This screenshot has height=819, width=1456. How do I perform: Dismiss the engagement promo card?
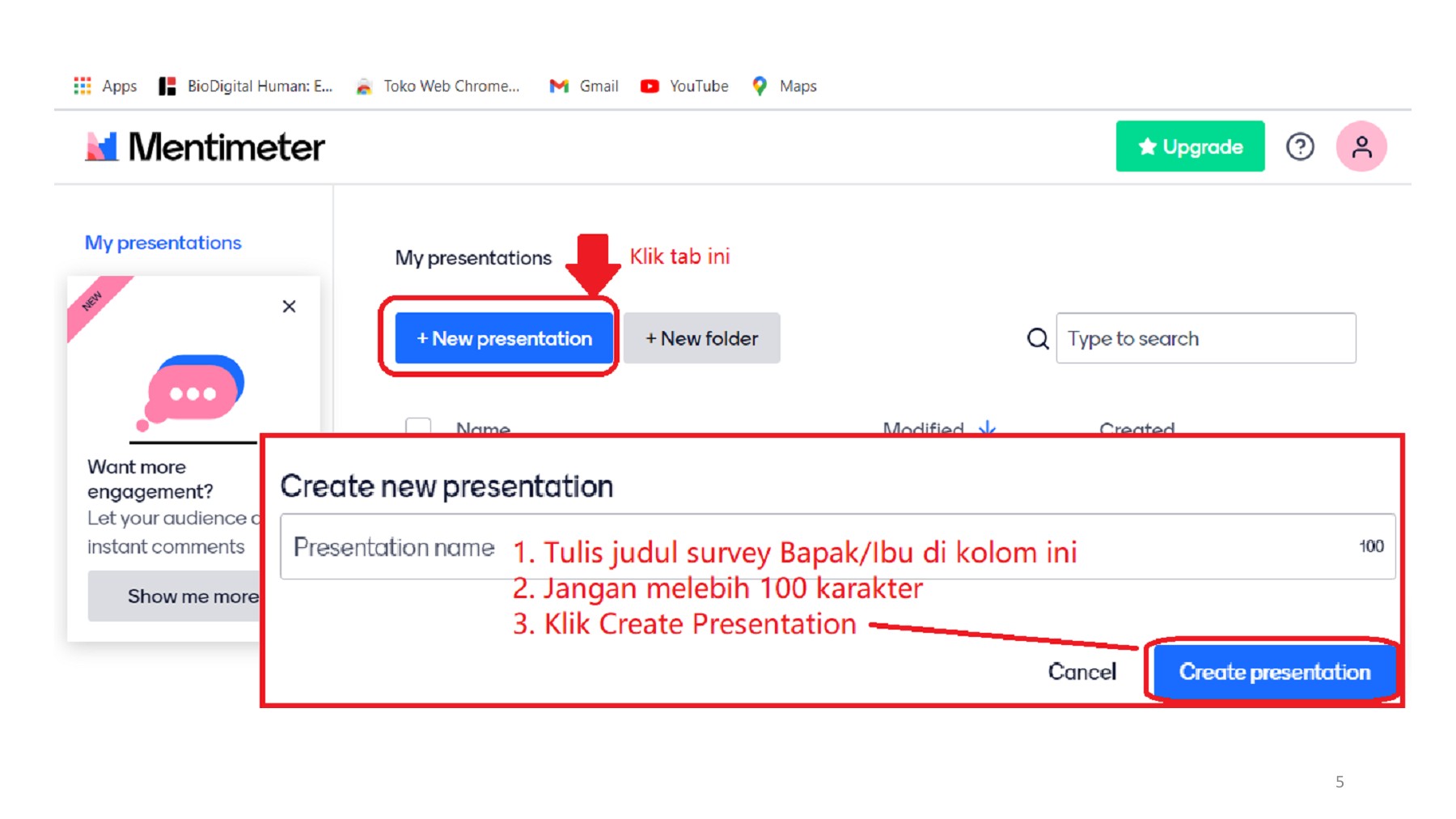click(289, 307)
